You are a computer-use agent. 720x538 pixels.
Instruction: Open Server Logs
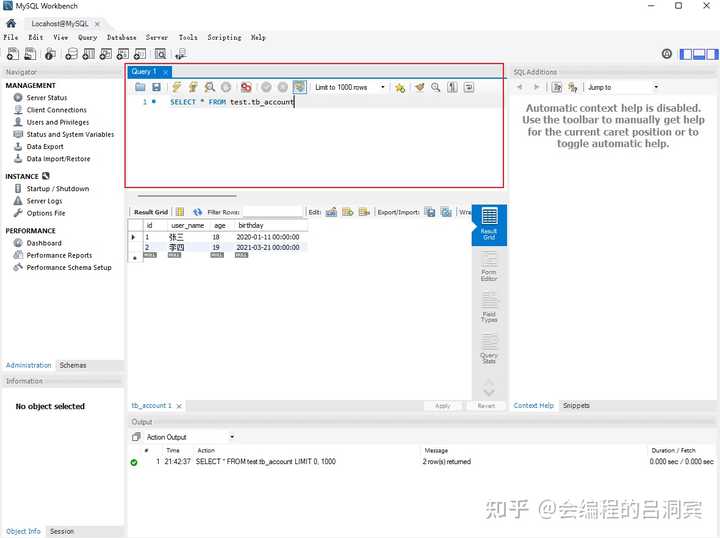click(44, 201)
